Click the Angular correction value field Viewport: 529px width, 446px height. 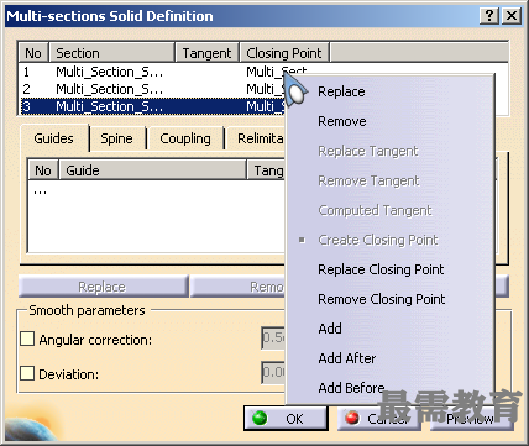point(273,337)
